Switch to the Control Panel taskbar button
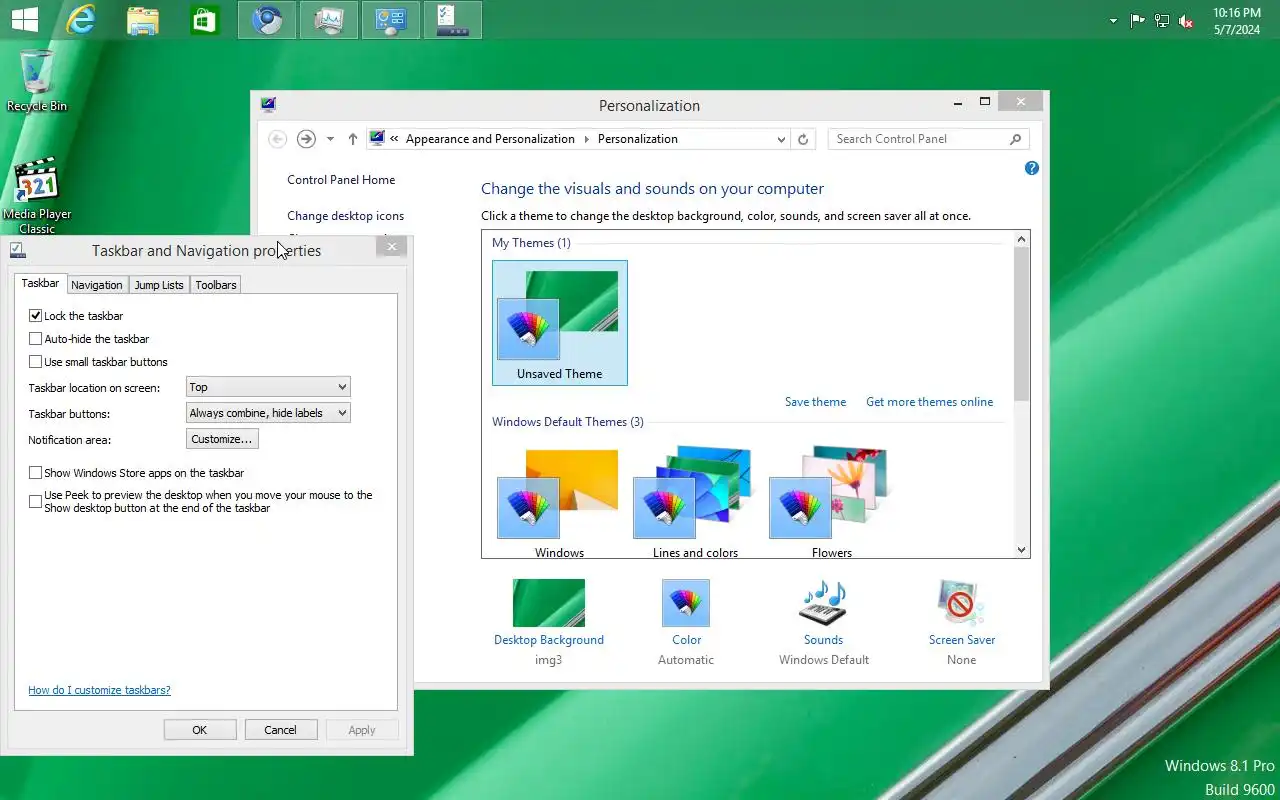 [x=391, y=20]
